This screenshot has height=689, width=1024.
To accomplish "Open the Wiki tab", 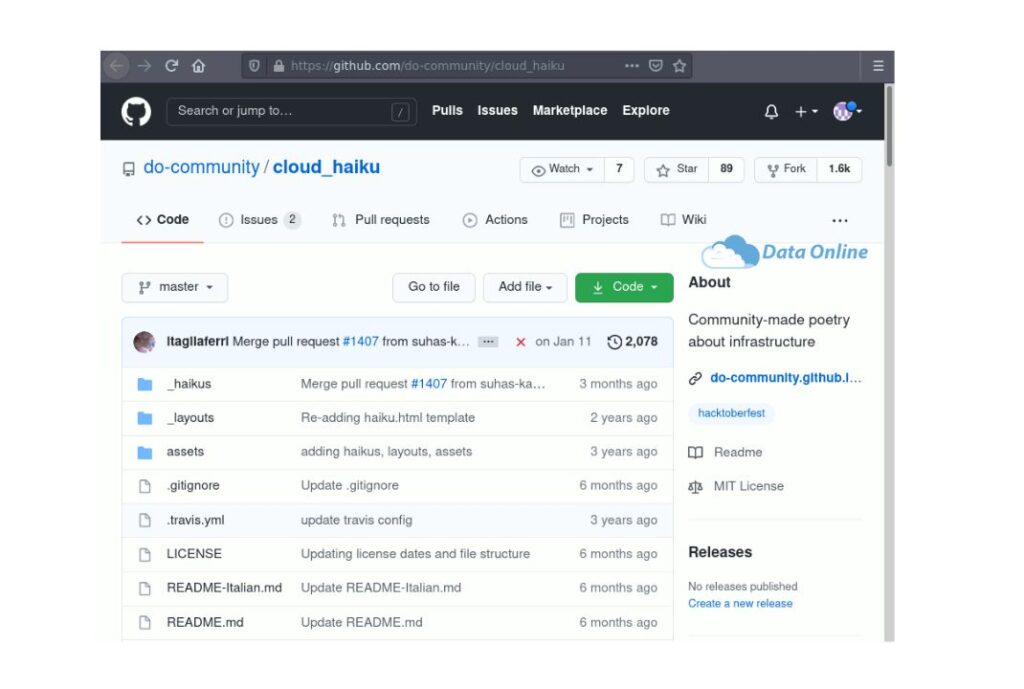I will (684, 220).
